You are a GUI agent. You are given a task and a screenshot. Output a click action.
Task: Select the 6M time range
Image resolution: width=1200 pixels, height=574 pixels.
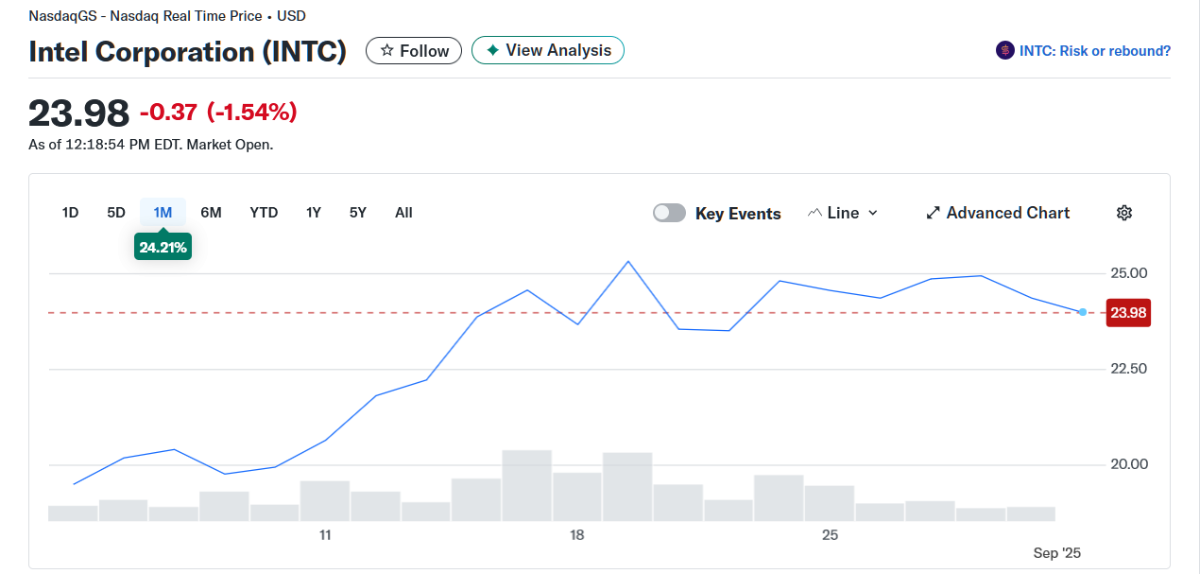[211, 212]
